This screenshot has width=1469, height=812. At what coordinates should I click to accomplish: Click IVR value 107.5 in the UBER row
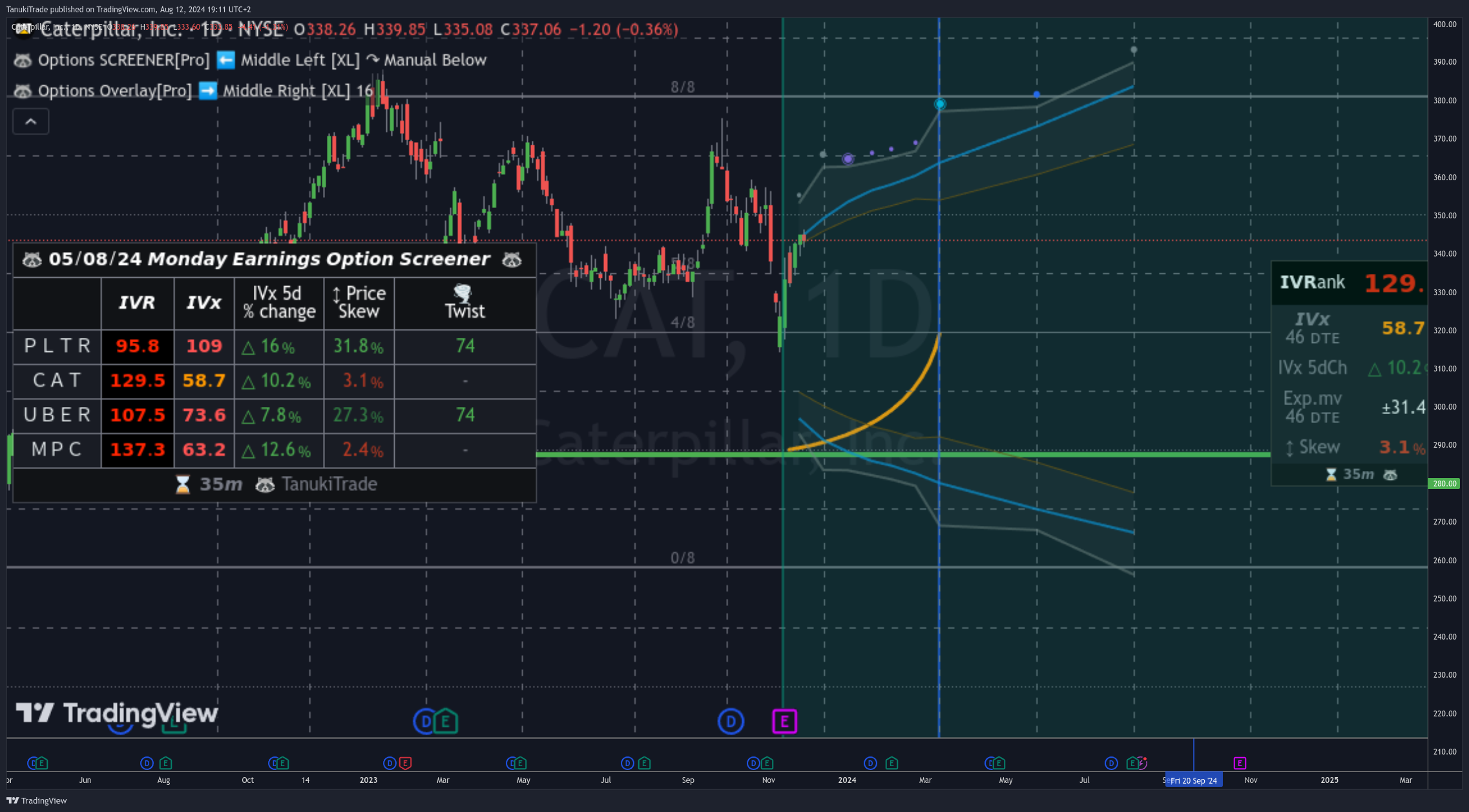[138, 415]
